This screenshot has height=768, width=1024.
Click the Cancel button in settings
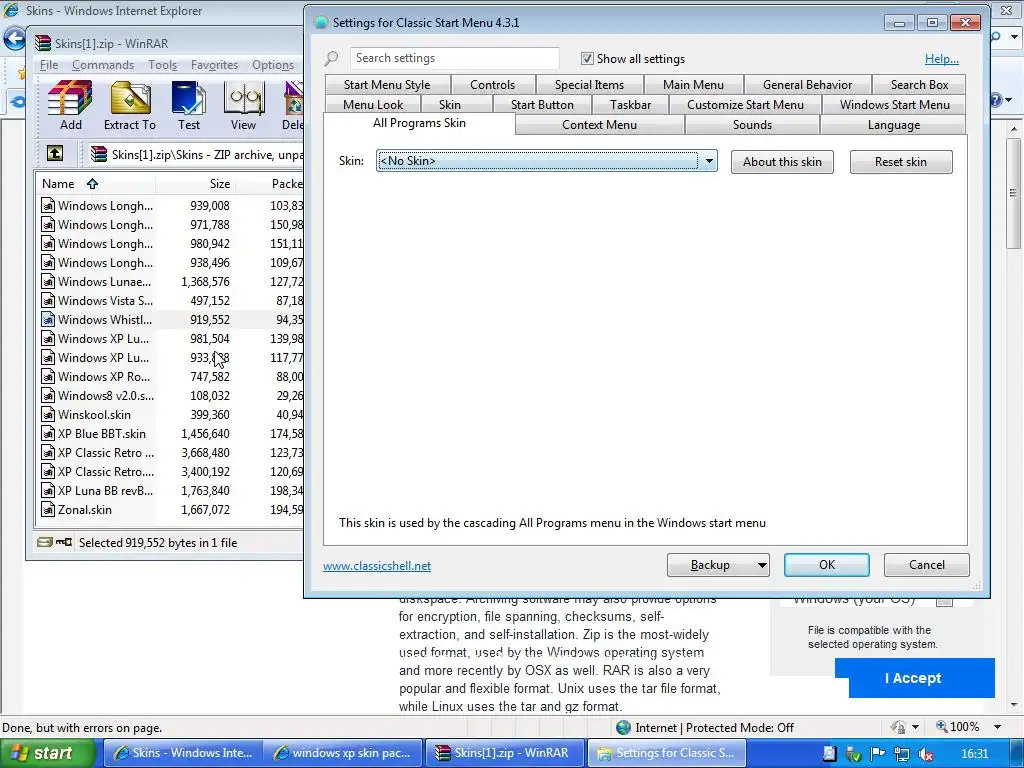coord(926,565)
